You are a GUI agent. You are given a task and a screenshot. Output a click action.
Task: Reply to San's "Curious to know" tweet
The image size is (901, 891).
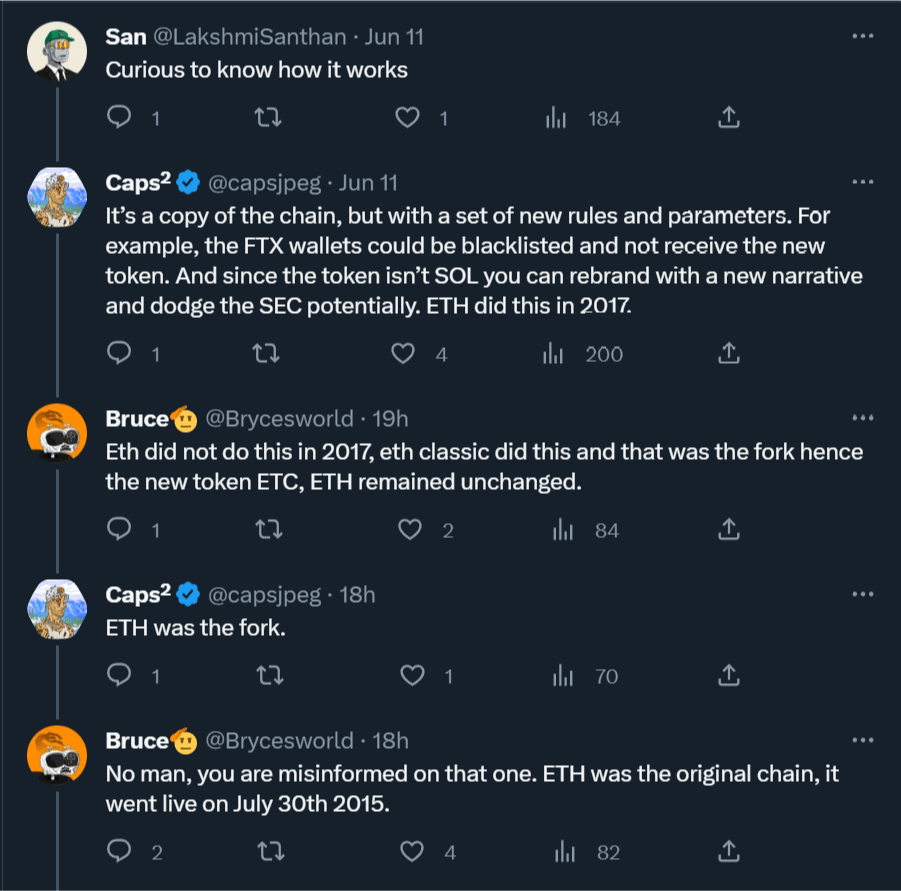pyautogui.click(x=119, y=117)
